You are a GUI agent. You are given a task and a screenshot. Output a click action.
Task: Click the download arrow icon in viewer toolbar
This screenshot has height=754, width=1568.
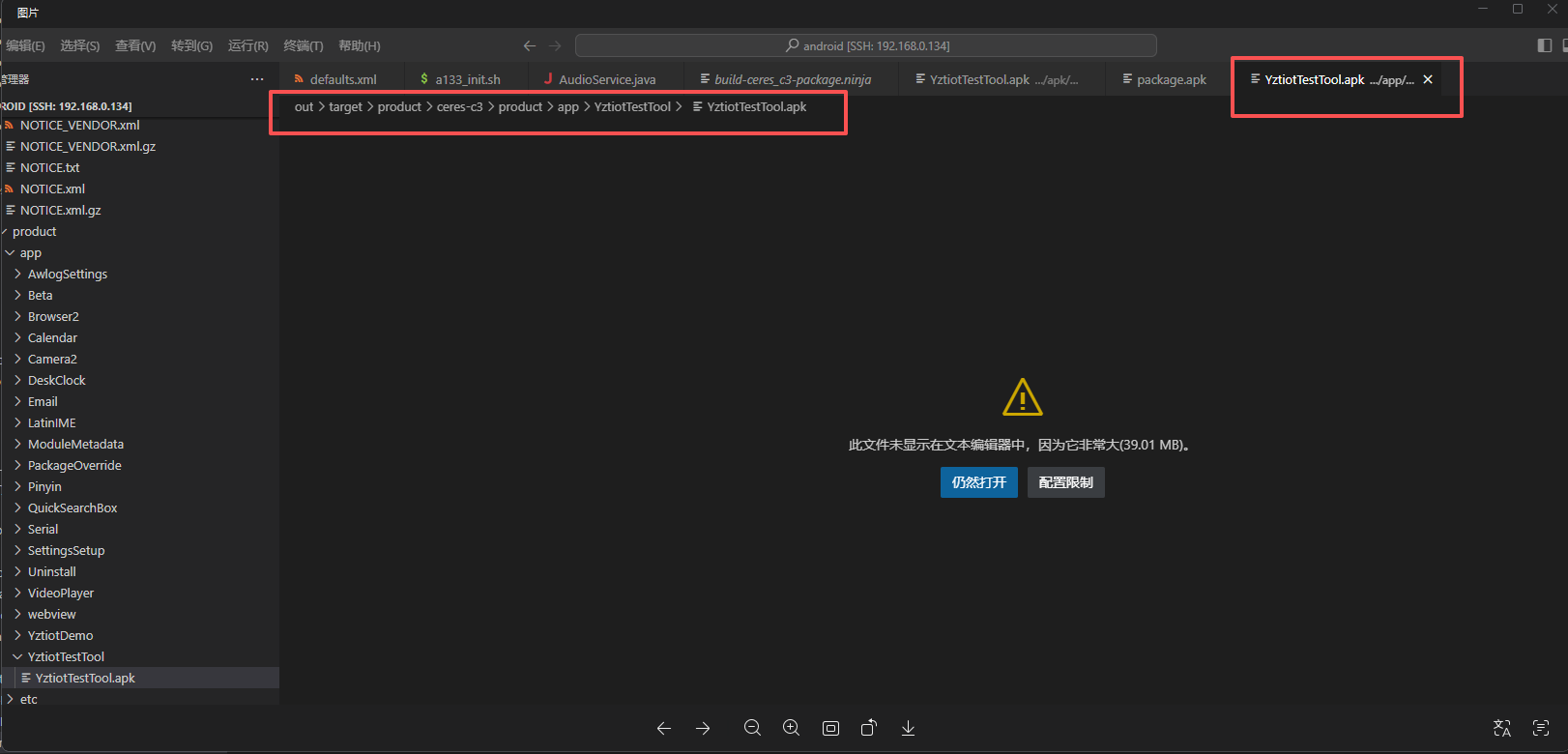(908, 729)
